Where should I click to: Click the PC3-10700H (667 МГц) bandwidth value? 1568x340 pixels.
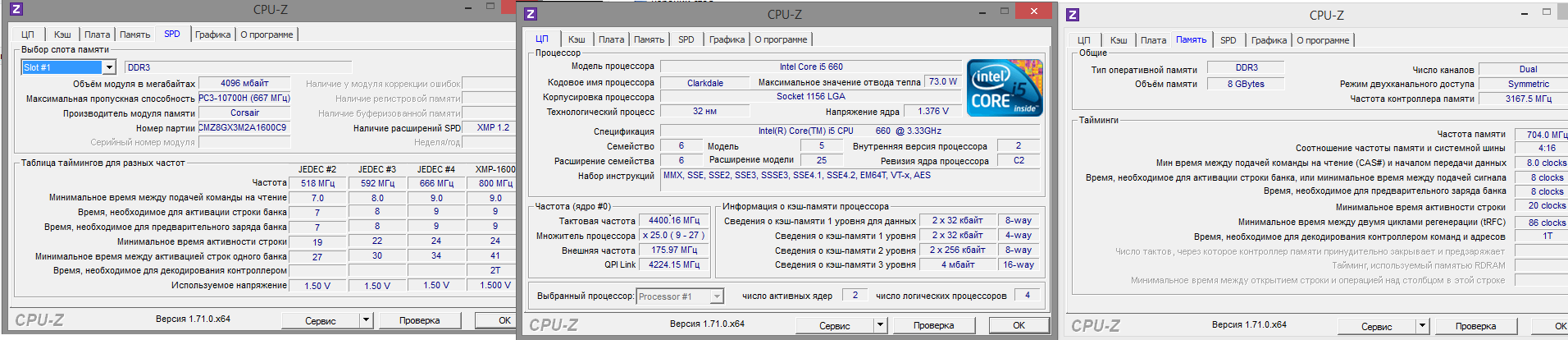pos(244,98)
